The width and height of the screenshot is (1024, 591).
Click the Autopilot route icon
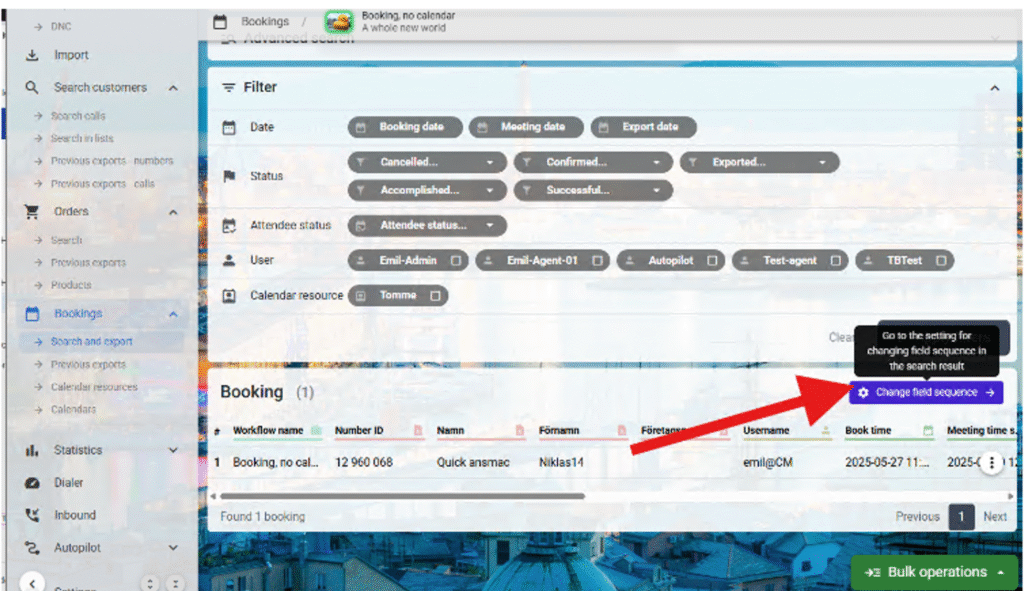[33, 548]
